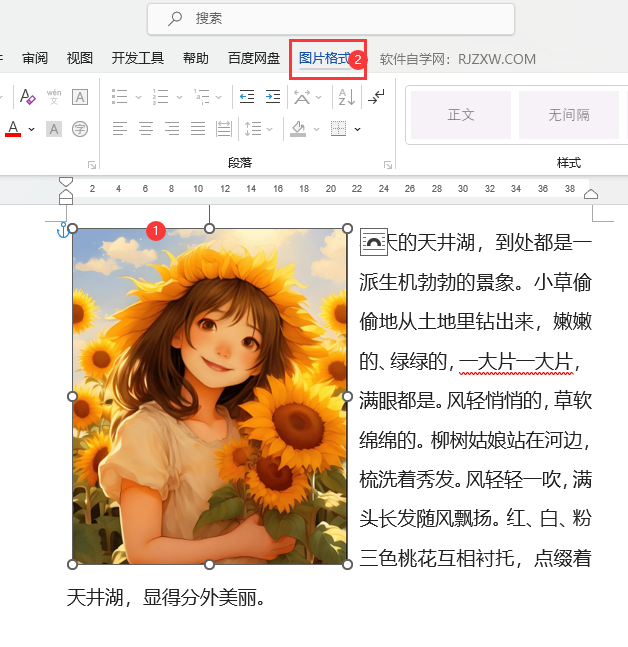The height and width of the screenshot is (647, 628).
Task: Click the first line indent ruler marker
Action: (x=66, y=182)
